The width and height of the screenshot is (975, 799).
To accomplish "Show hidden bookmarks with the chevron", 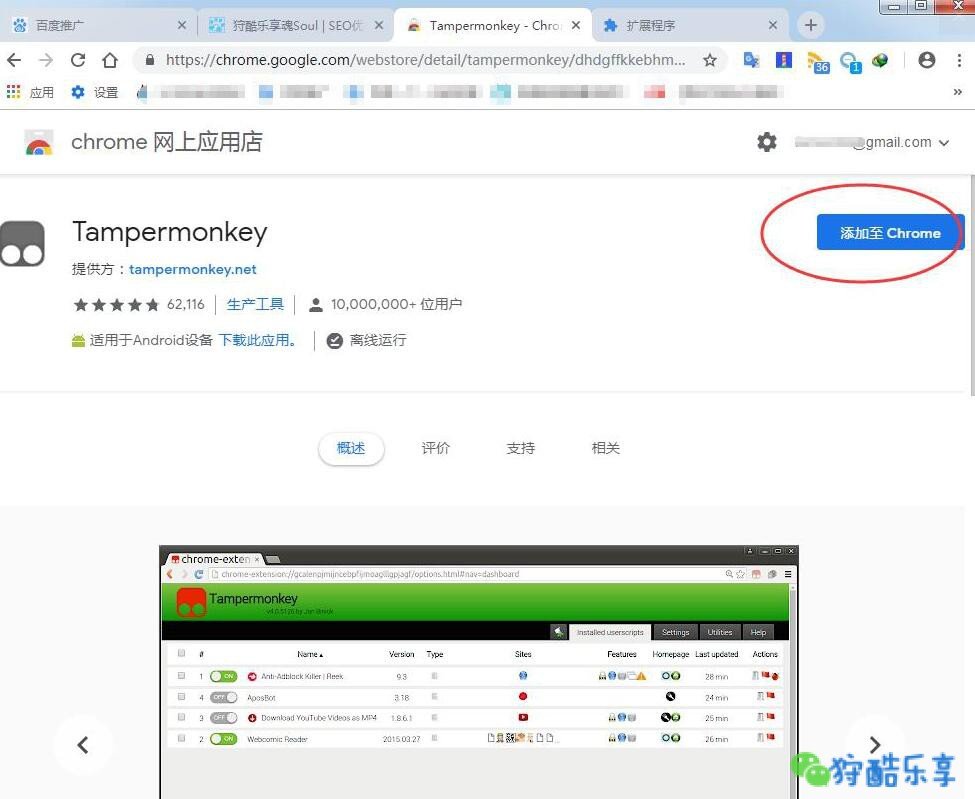I will pyautogui.click(x=958, y=92).
